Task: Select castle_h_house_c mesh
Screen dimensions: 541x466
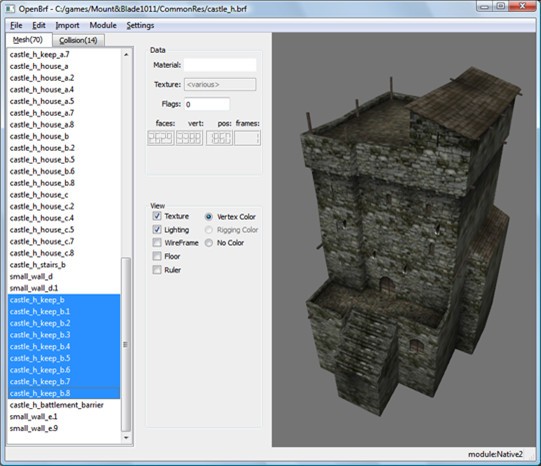Action: pyautogui.click(x=64, y=195)
